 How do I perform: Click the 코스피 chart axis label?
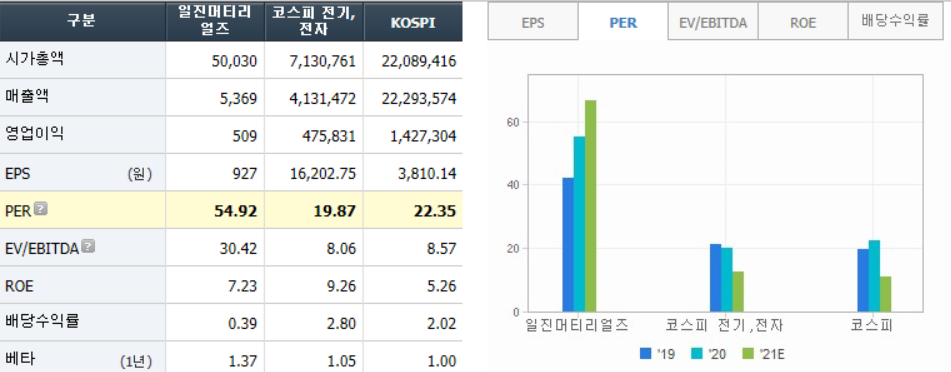click(x=873, y=325)
